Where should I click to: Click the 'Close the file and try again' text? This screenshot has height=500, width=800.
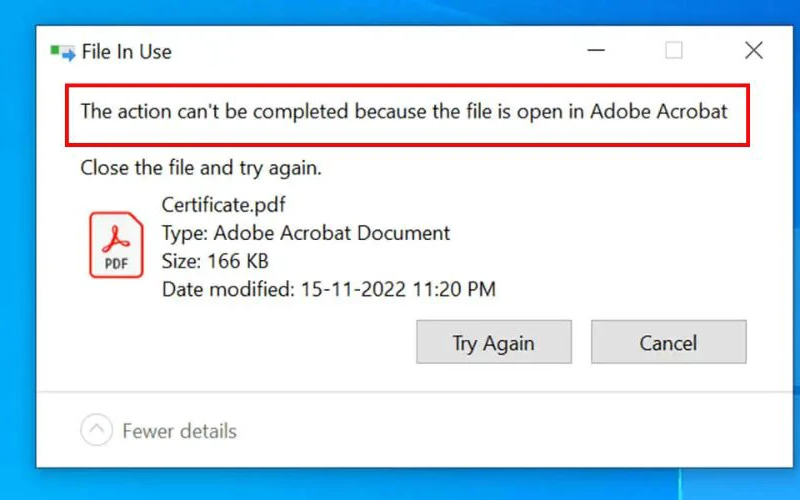(201, 167)
